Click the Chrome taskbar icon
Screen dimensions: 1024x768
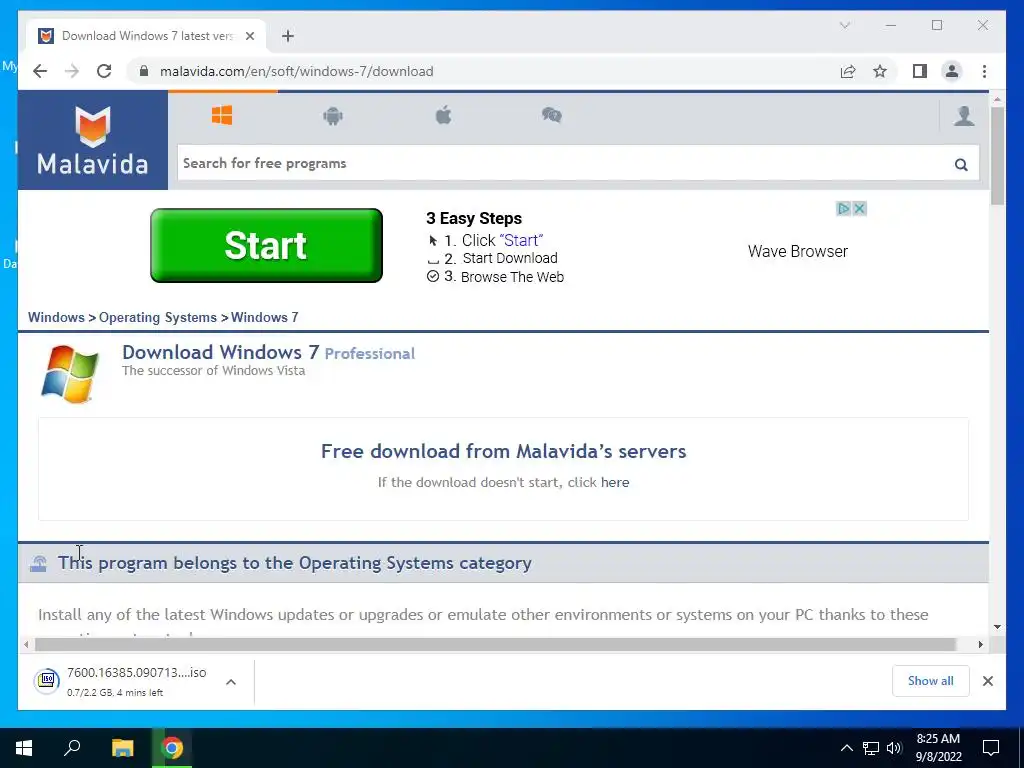172,748
